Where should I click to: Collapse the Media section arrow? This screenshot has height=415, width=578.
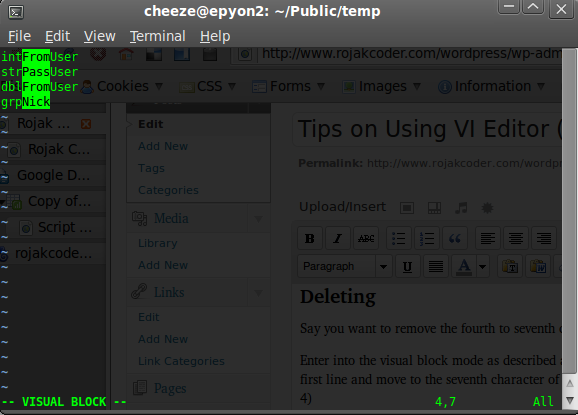[258, 219]
